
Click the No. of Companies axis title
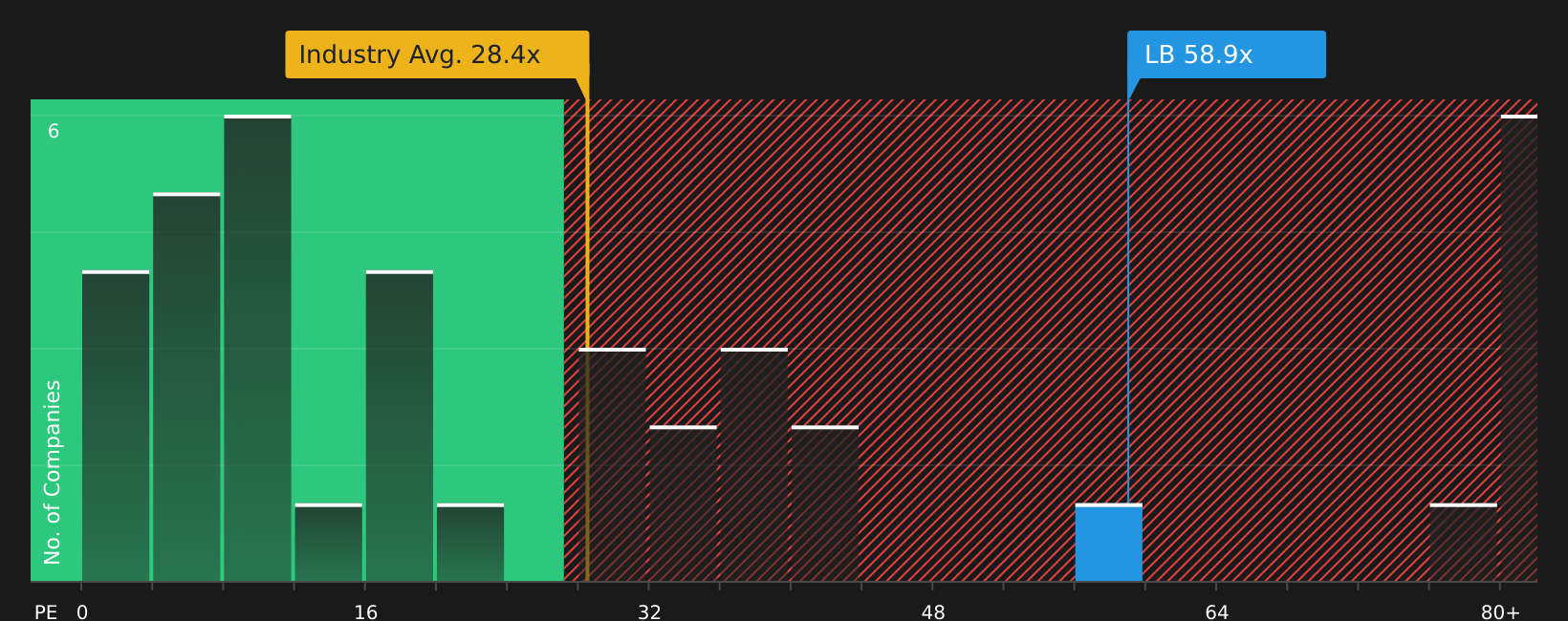53,472
